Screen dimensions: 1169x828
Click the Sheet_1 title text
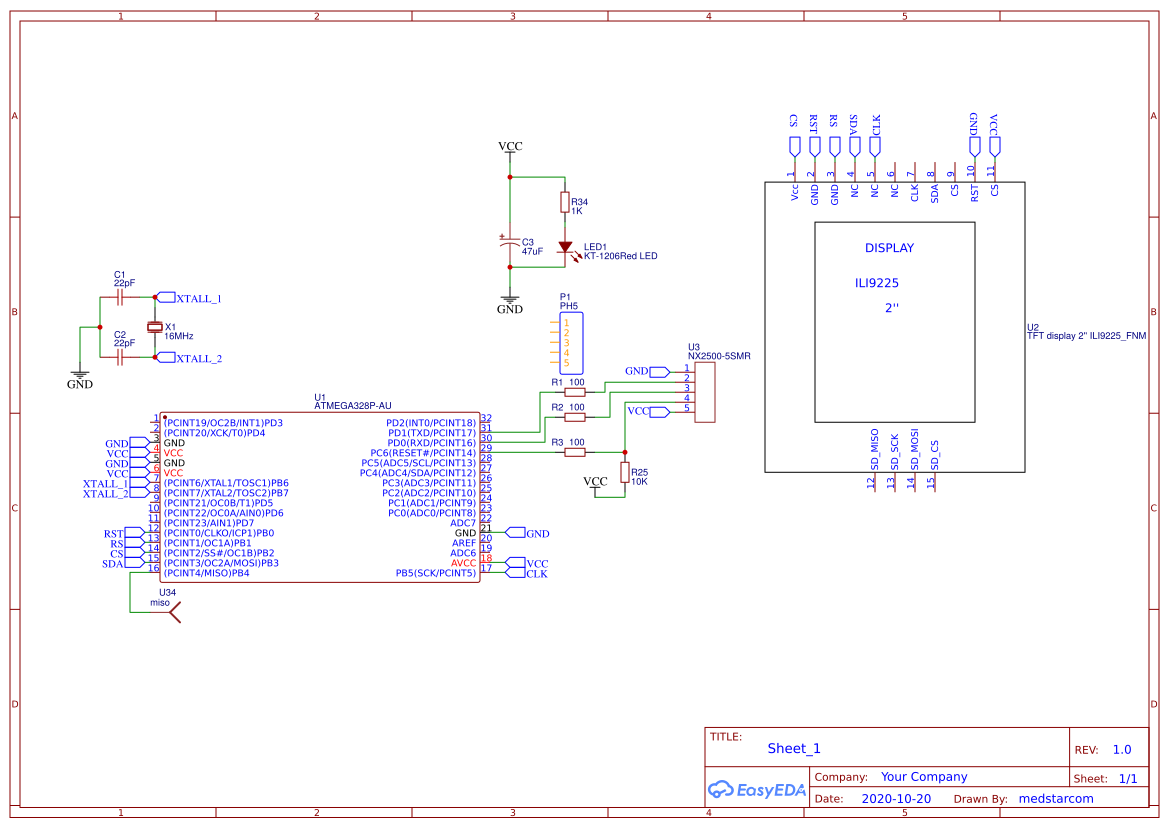coord(793,748)
